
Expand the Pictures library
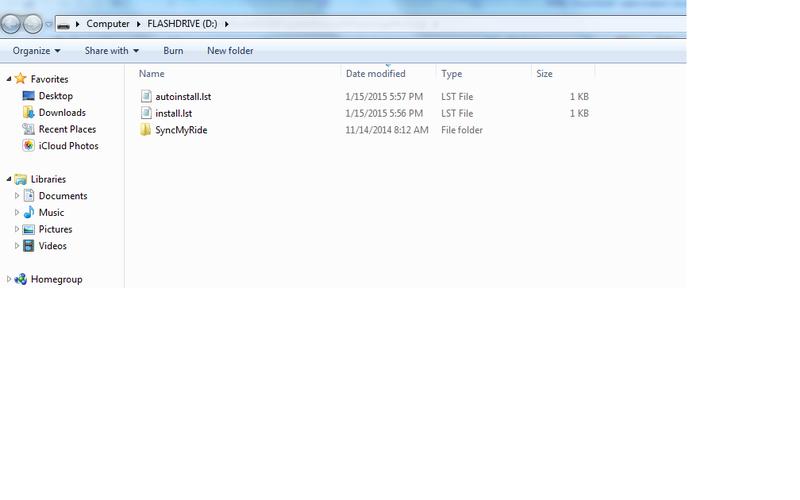[17, 229]
